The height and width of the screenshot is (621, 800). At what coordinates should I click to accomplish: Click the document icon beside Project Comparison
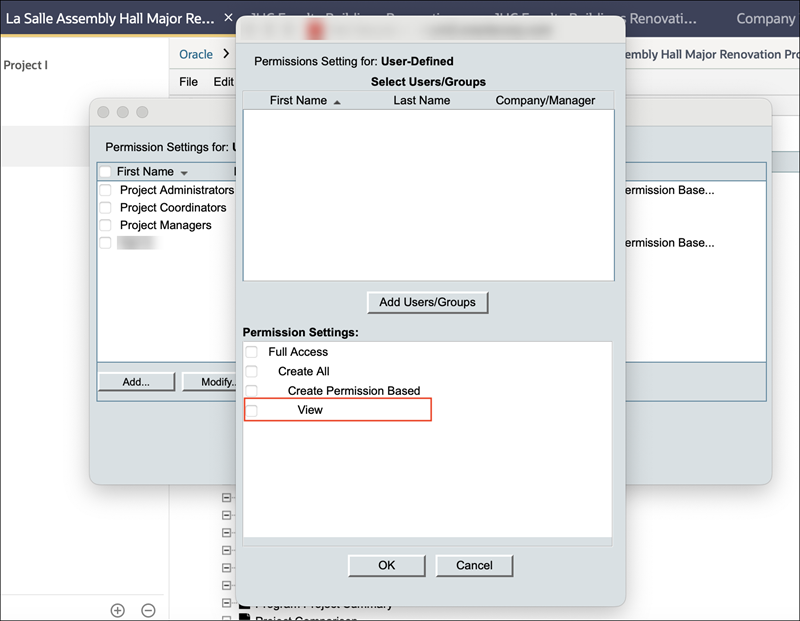coord(244,618)
